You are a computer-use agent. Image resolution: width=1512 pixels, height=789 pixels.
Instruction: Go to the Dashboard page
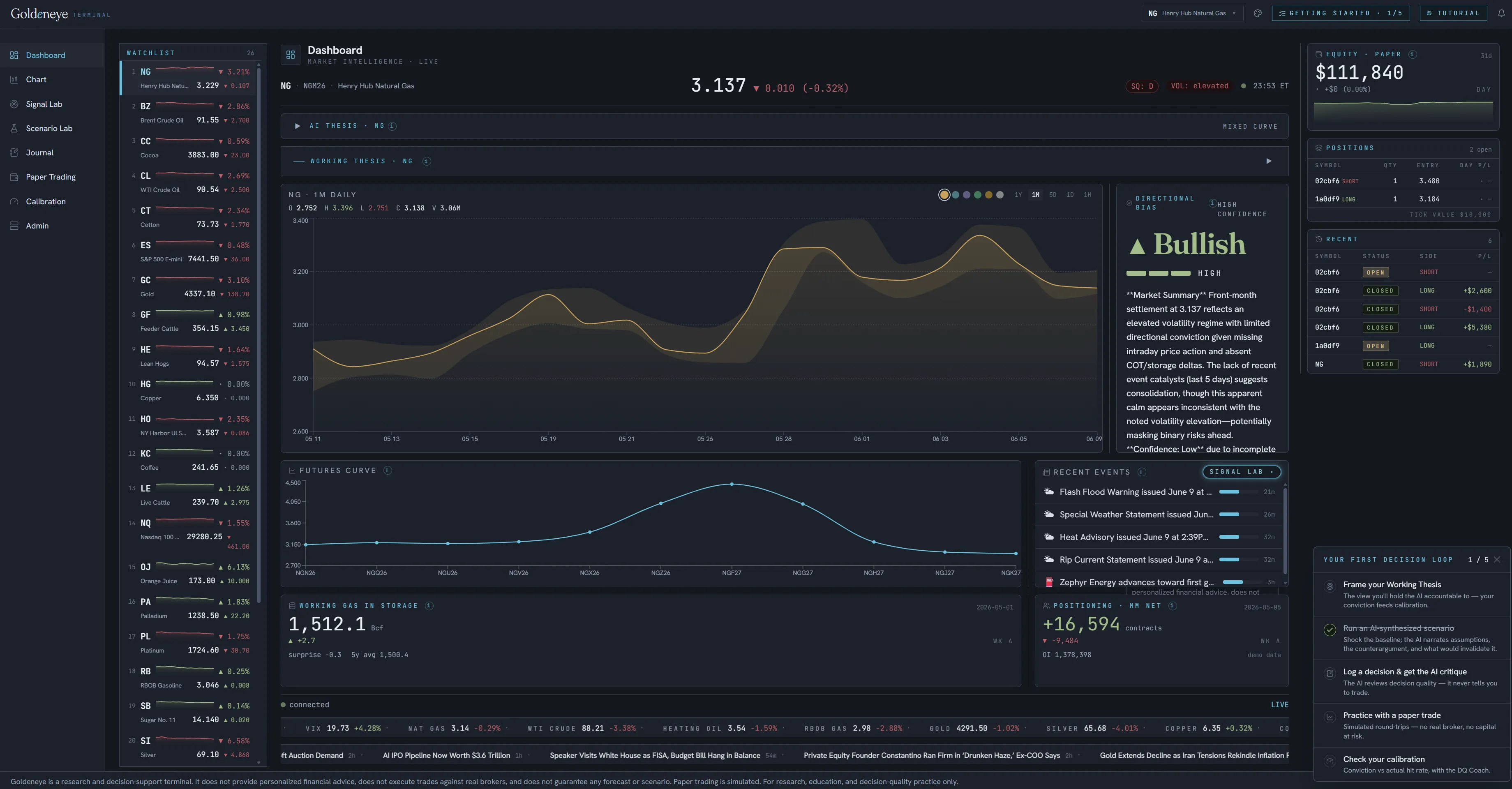coord(52,55)
